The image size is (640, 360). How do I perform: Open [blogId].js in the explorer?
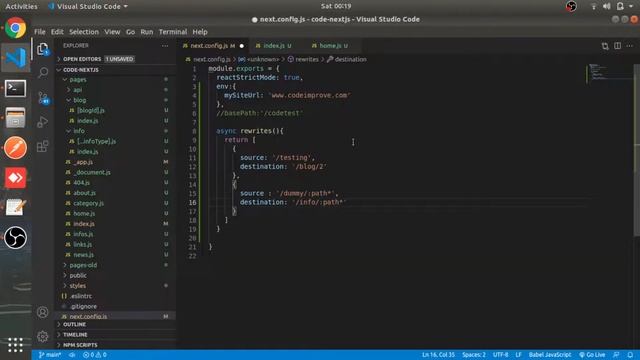click(x=116, y=111)
